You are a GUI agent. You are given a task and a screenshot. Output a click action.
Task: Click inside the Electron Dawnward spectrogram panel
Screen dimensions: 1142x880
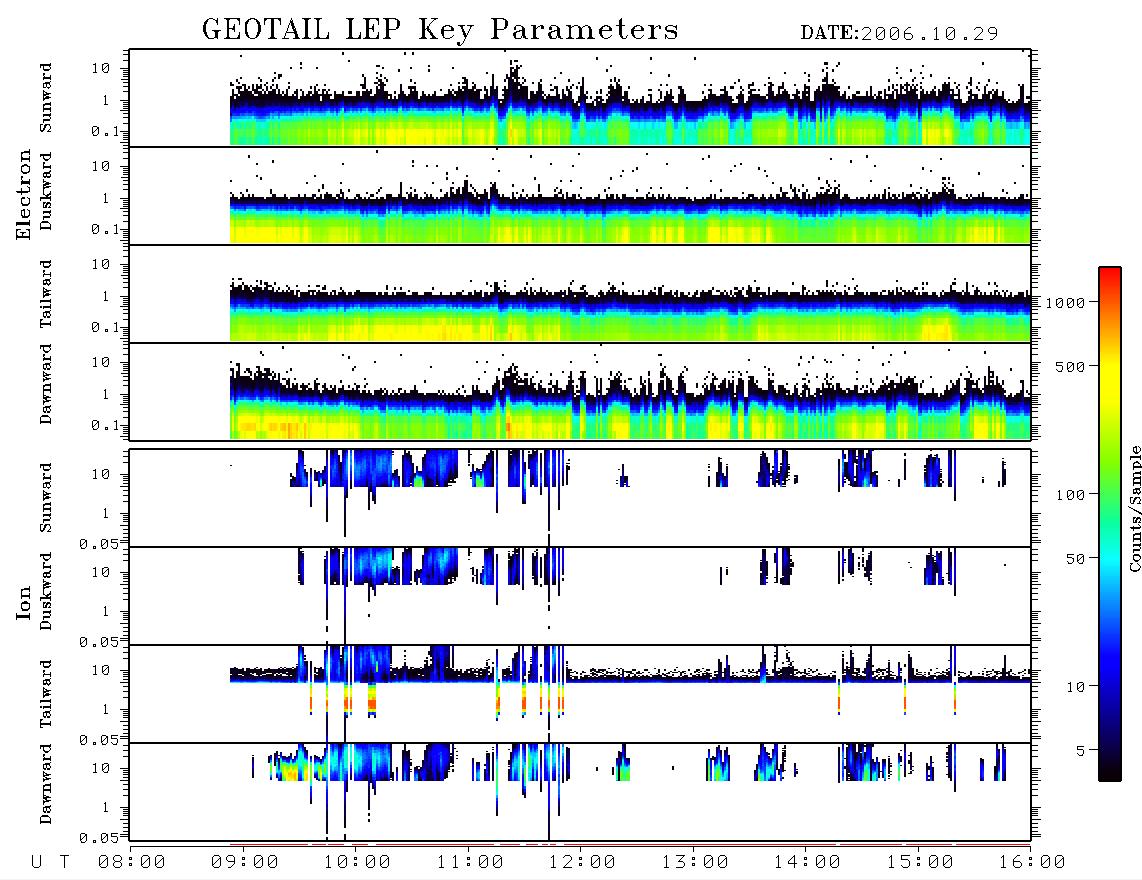(580, 391)
